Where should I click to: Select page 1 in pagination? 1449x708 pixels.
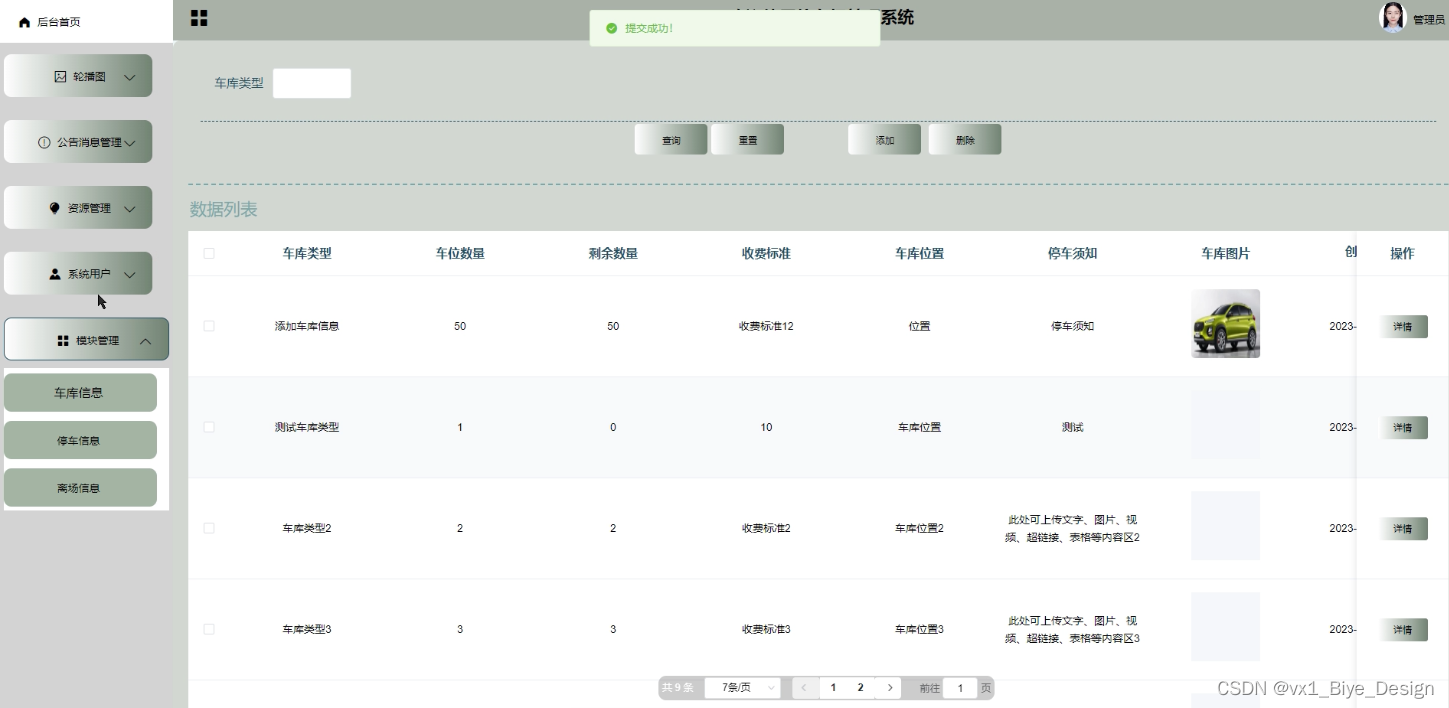coord(833,688)
